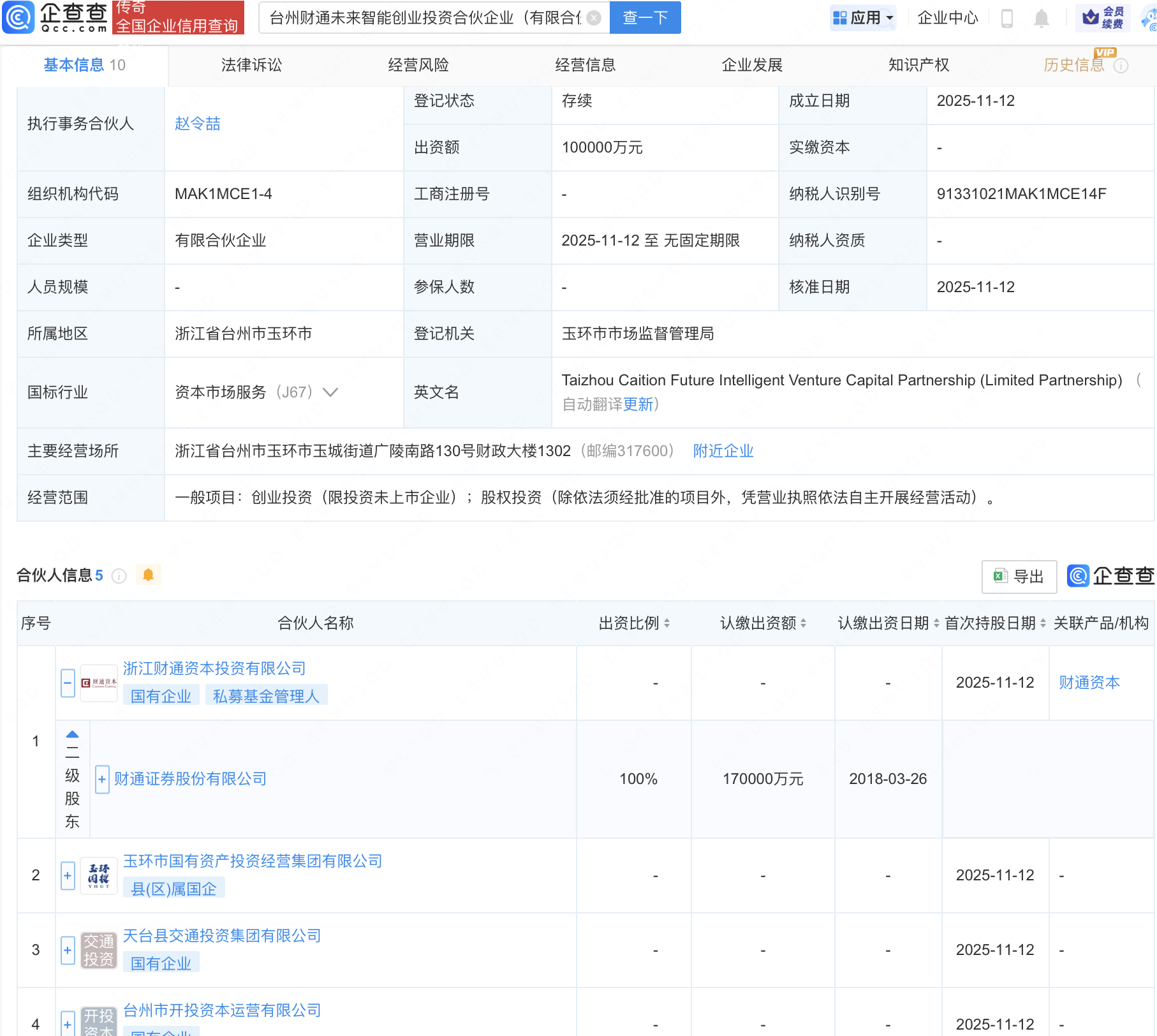
Task: Sort the table by 出资比例
Action: coord(667,623)
